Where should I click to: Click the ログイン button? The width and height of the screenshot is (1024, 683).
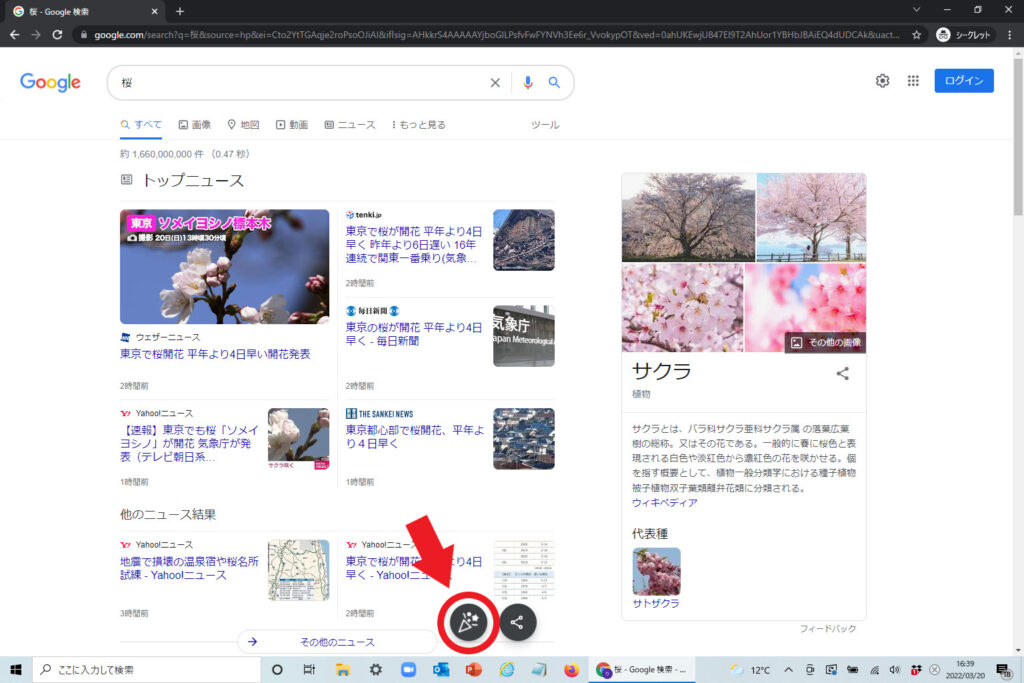coord(963,81)
